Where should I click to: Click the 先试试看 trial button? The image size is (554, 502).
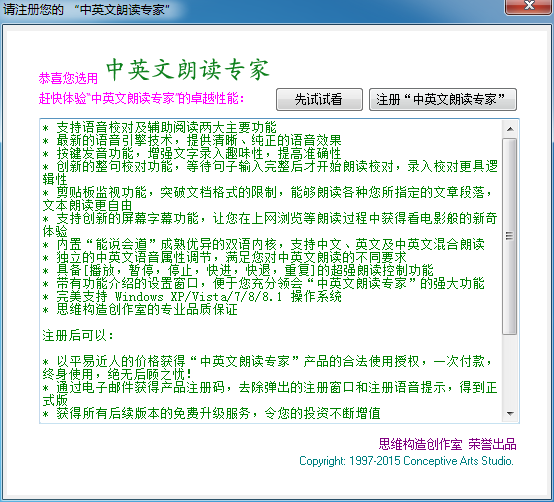pos(319,99)
